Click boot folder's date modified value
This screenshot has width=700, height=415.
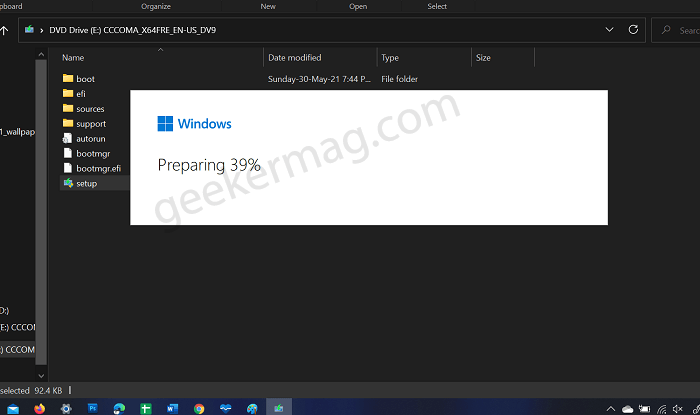(319, 79)
